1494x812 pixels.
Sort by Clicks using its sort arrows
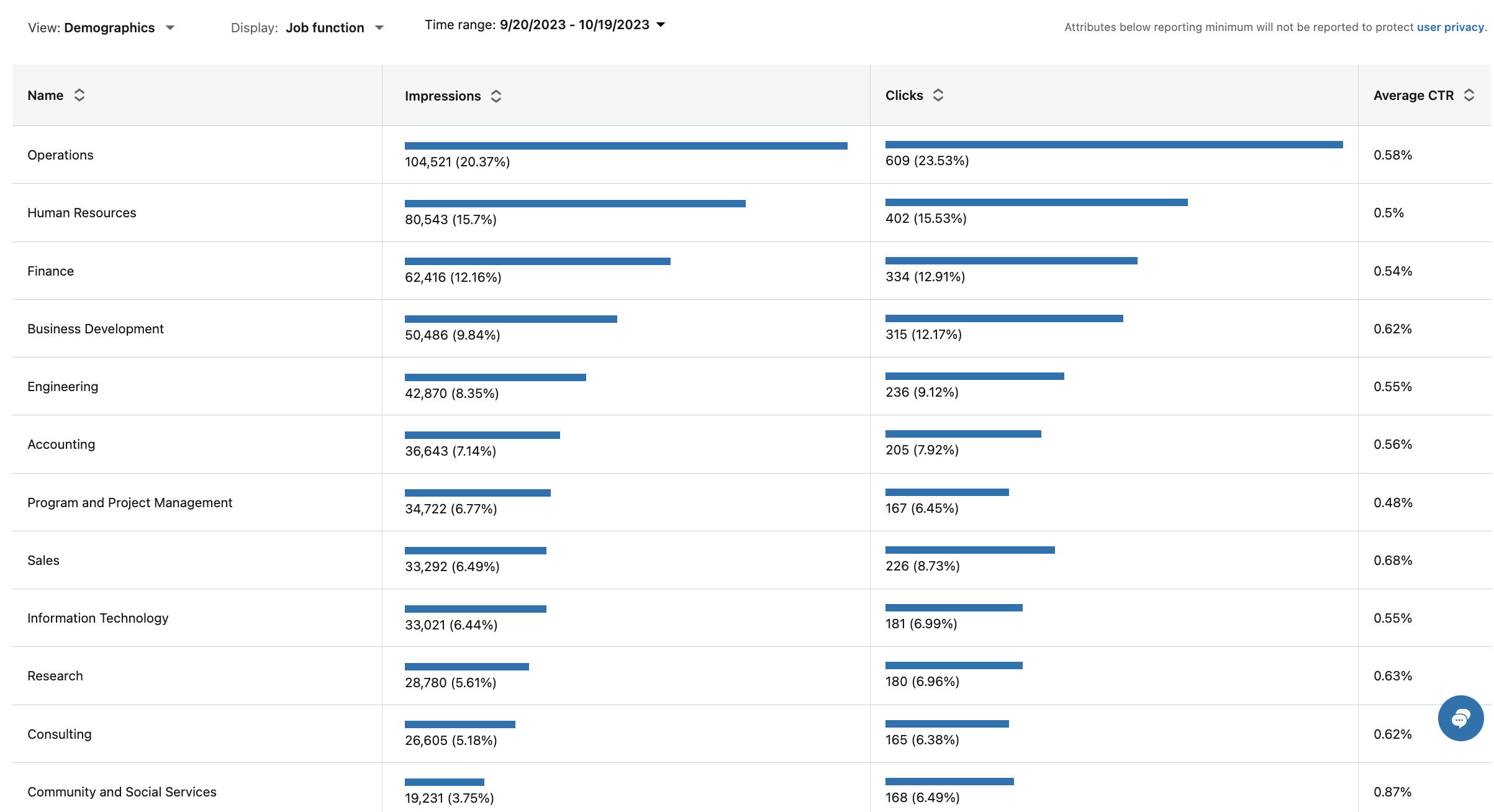pos(938,95)
